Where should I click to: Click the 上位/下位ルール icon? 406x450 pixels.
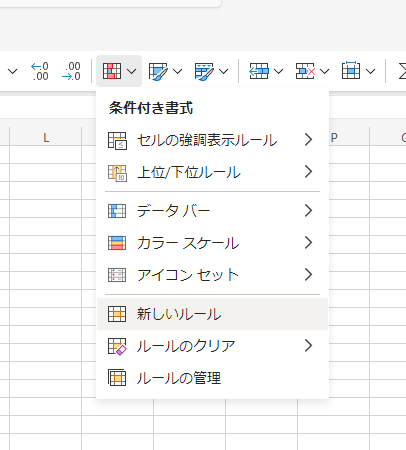click(117, 173)
